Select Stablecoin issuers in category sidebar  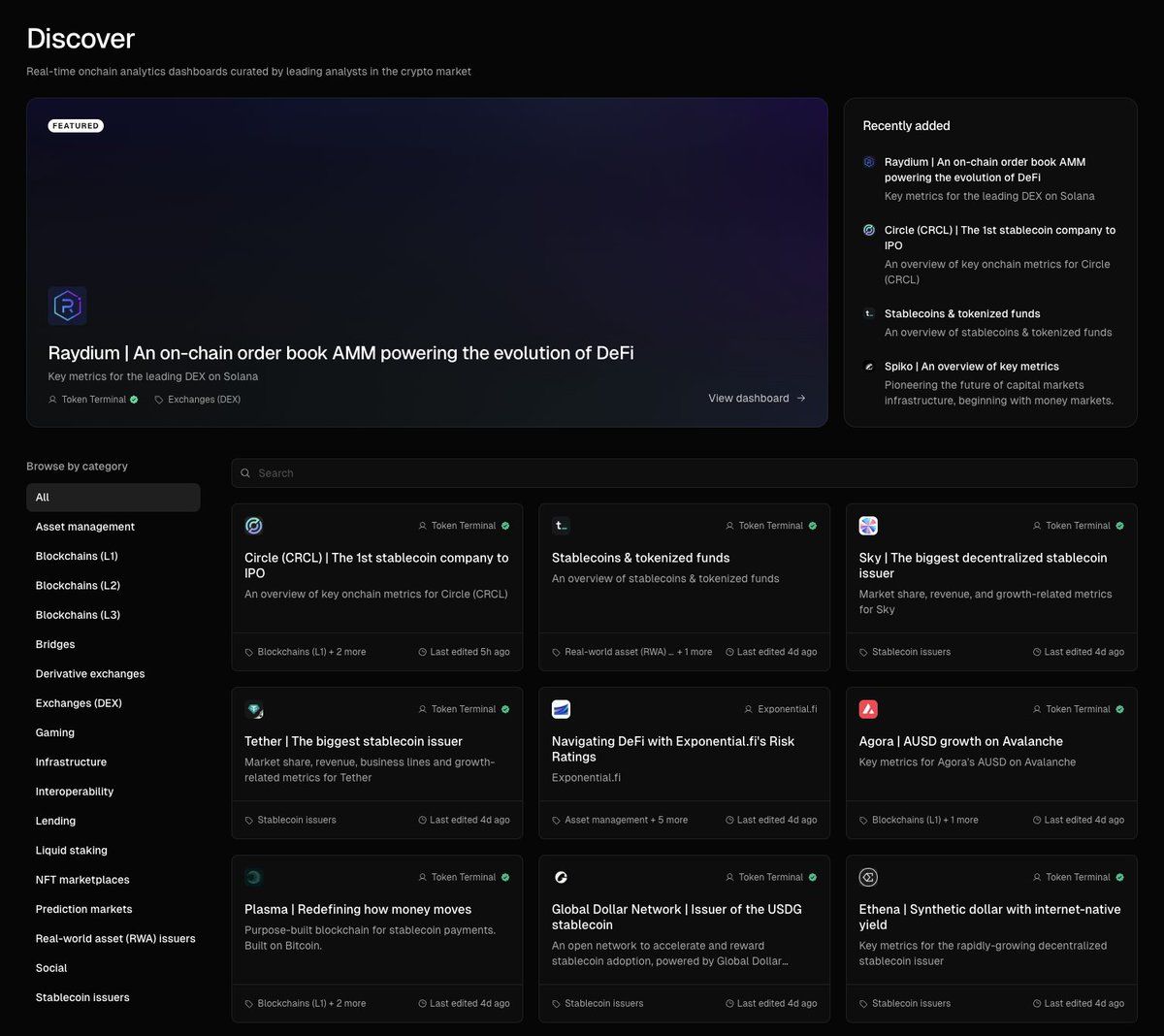tap(113, 997)
